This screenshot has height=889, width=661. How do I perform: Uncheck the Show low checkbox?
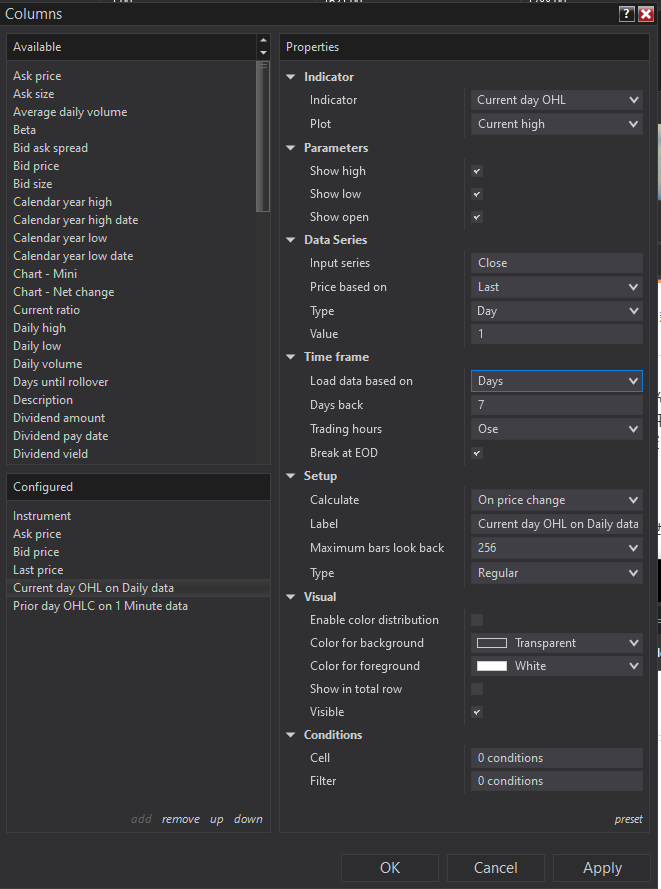[477, 194]
